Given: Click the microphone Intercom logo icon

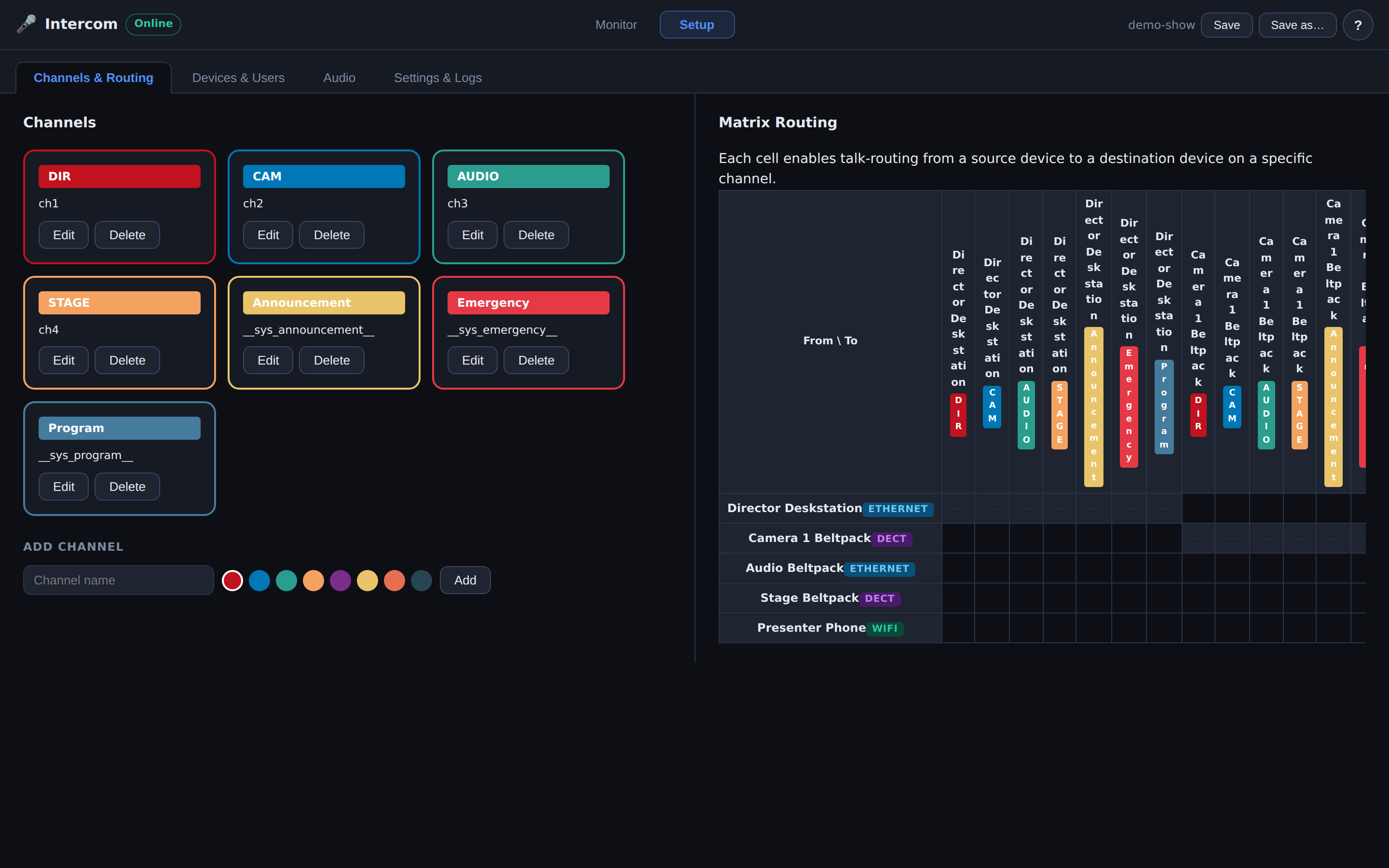Looking at the screenshot, I should 27,24.
